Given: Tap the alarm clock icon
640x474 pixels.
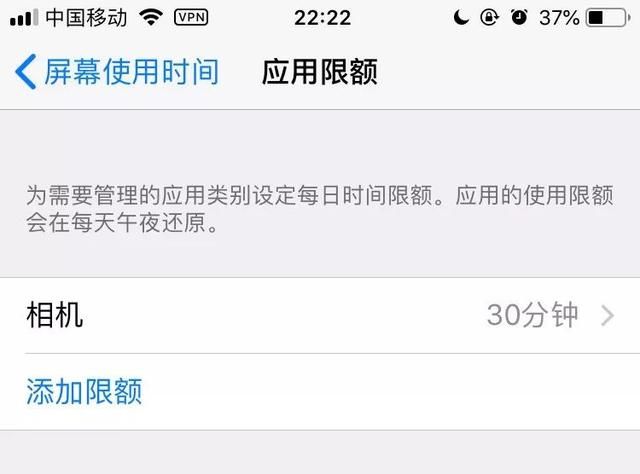Looking at the screenshot, I should (519, 17).
